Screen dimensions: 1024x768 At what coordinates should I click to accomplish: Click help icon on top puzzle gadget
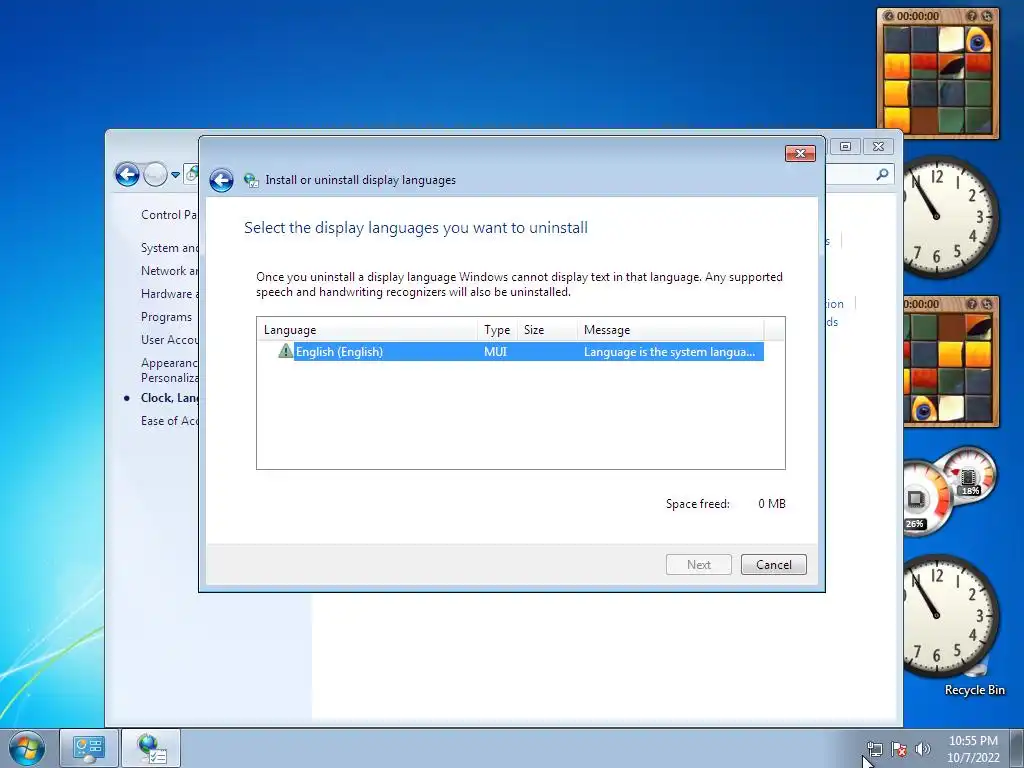972,16
